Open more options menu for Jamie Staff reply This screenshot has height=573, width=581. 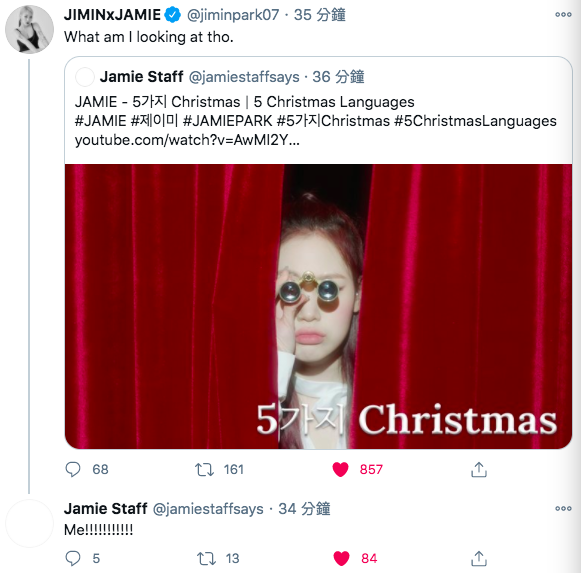coord(563,509)
